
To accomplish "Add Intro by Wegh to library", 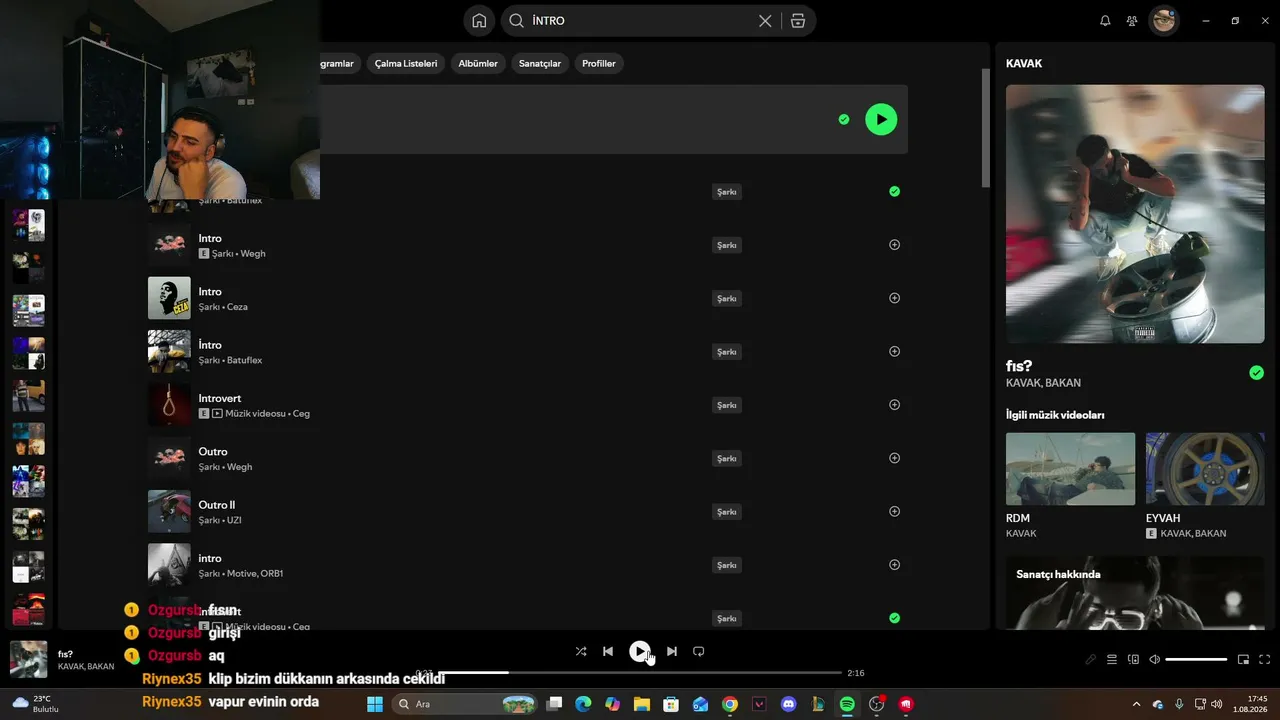I will (894, 245).
